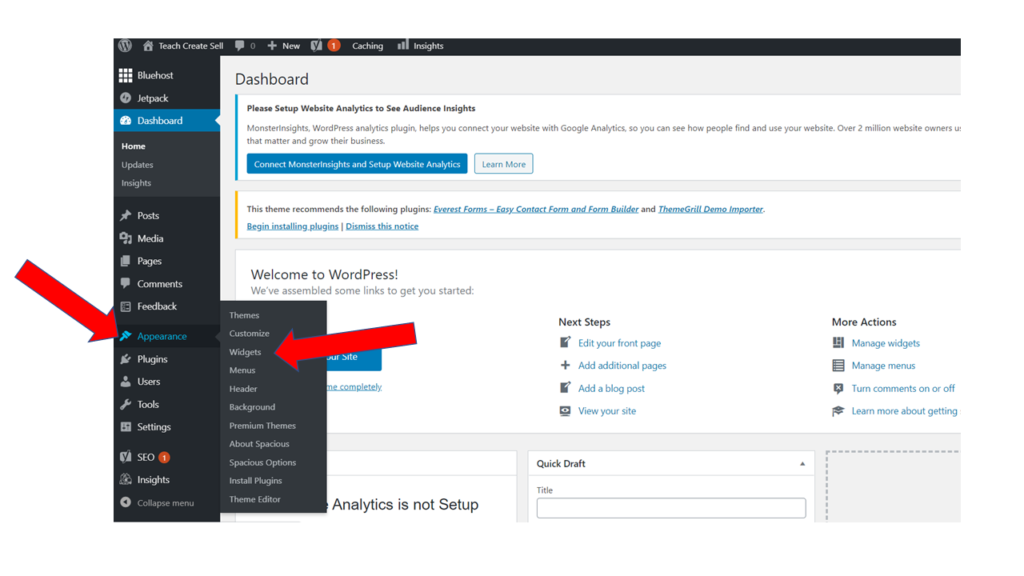Select Widgets in Appearance submenu

[x=245, y=352]
